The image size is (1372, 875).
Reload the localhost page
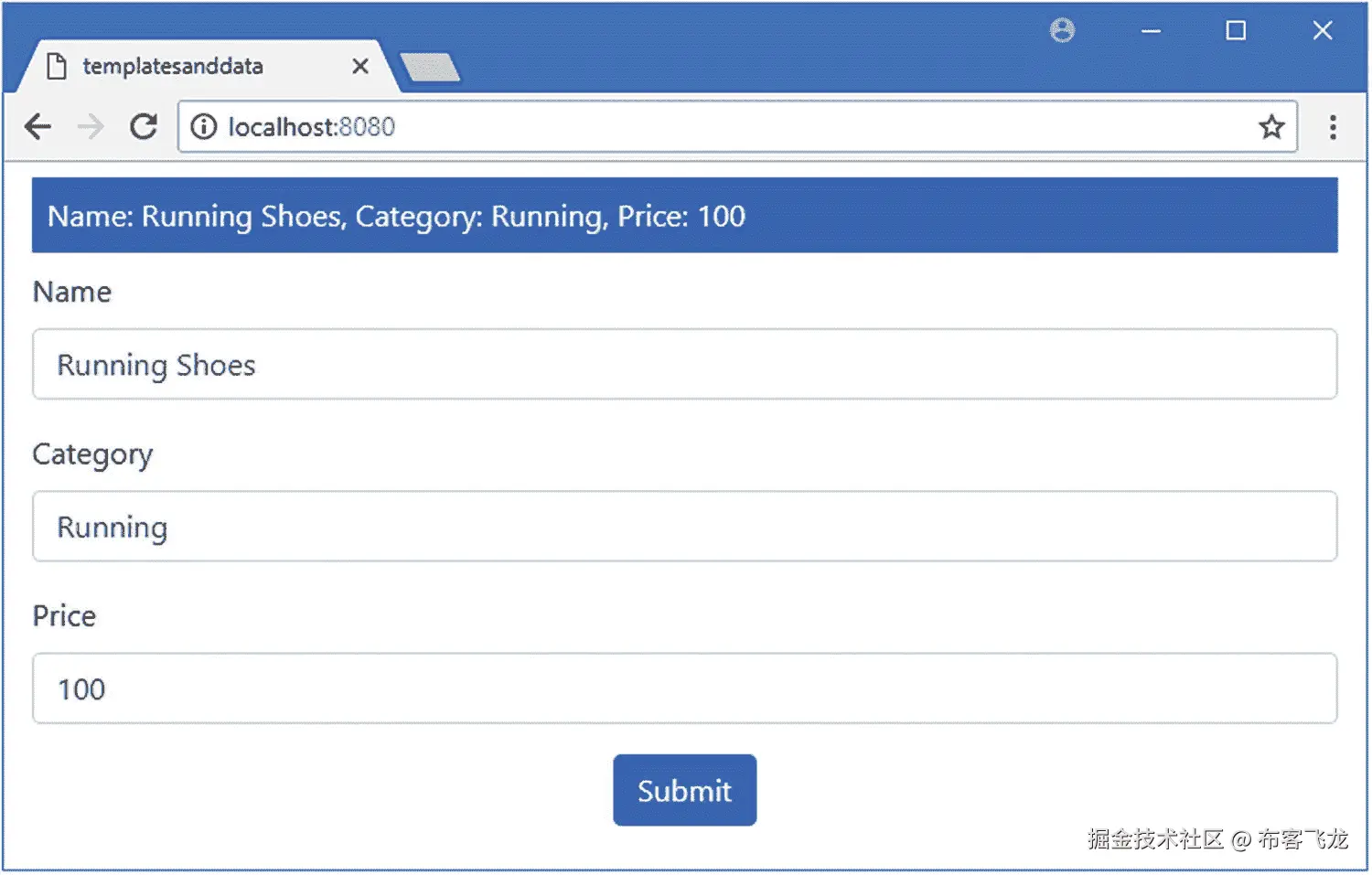pyautogui.click(x=144, y=126)
